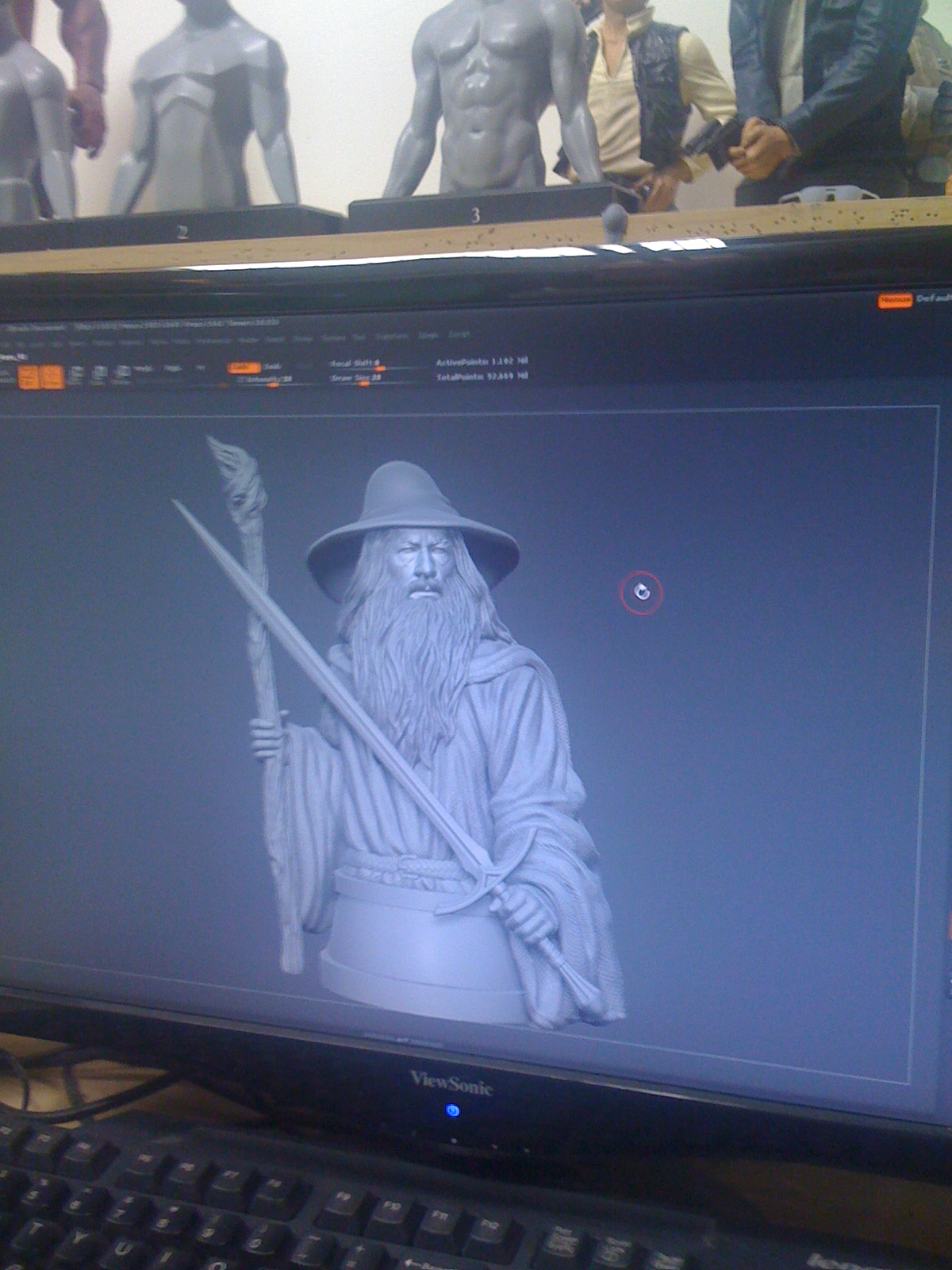Activate the Edit mode button
Viewport: 952px width, 1270px height.
click(x=28, y=375)
